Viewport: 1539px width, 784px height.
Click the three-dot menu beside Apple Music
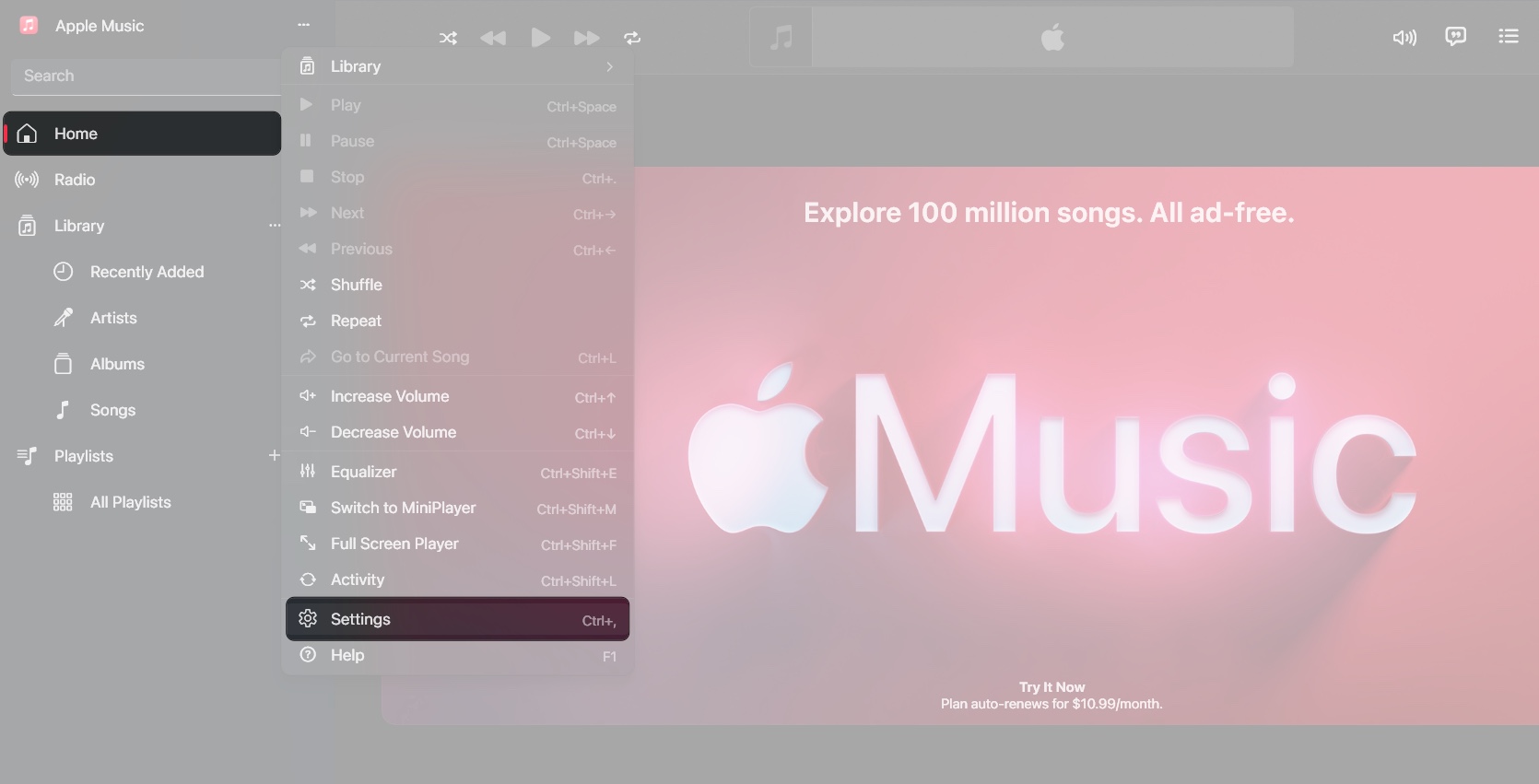(x=304, y=25)
